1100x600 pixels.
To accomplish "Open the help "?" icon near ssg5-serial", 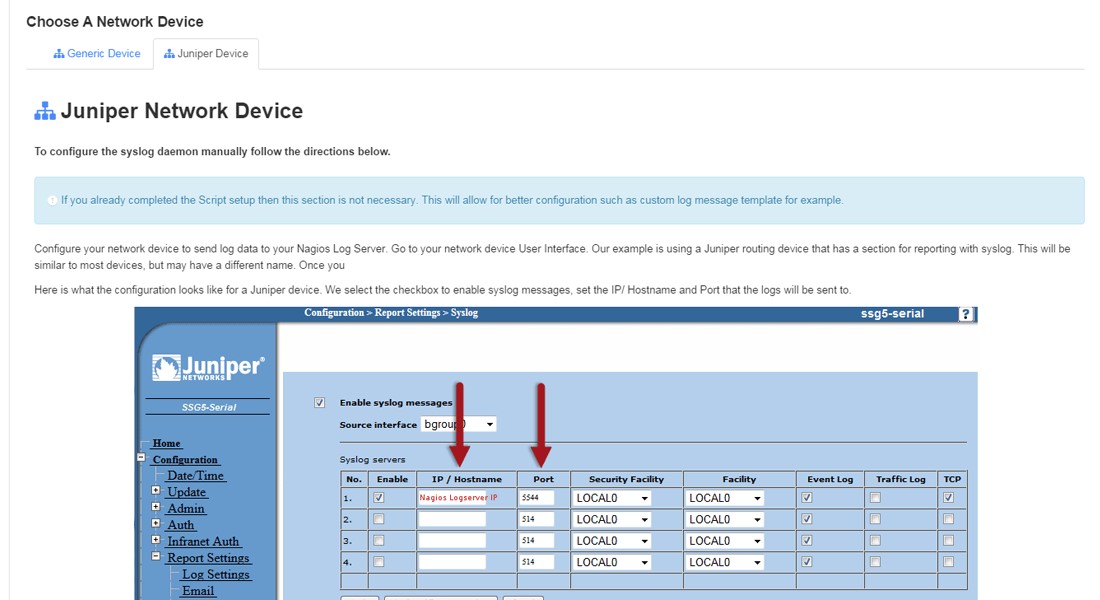I will (x=966, y=313).
